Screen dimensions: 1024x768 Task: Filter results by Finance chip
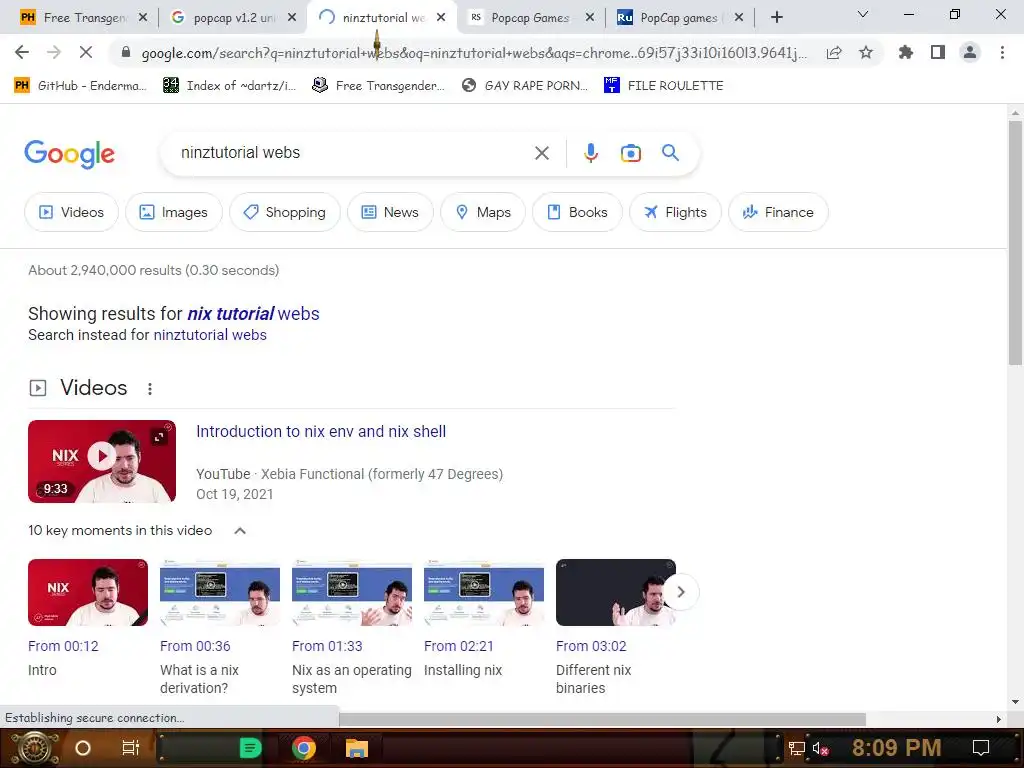point(778,212)
